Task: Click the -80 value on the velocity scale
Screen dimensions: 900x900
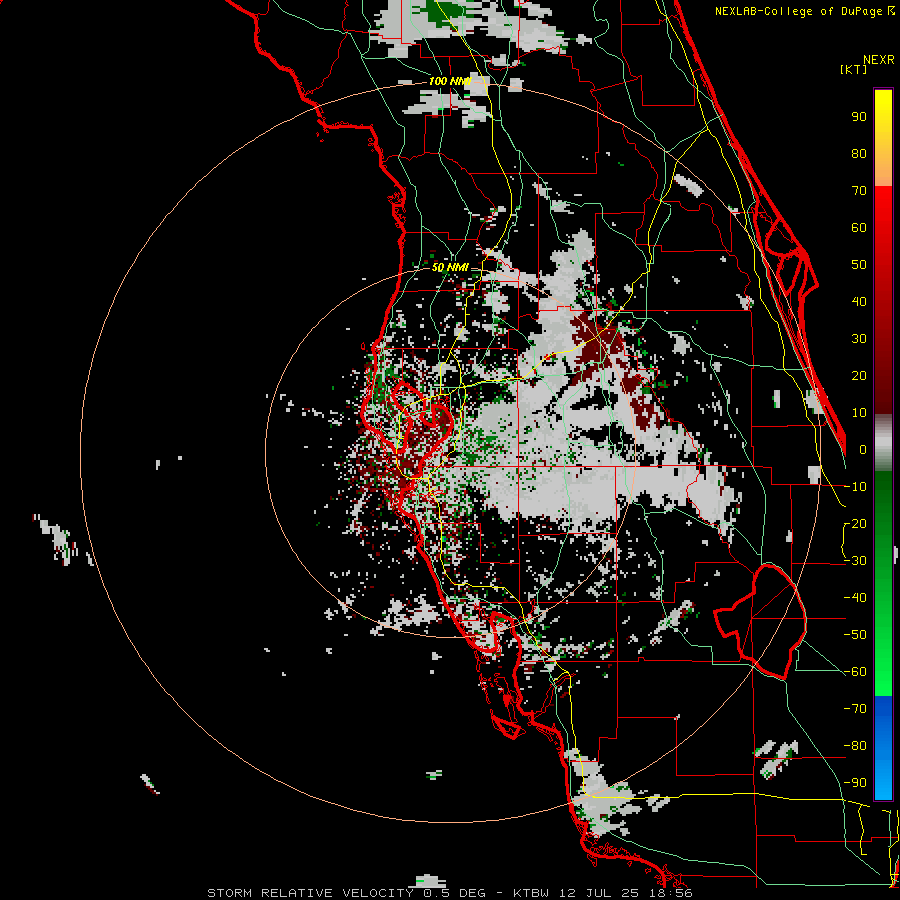Action: click(855, 746)
